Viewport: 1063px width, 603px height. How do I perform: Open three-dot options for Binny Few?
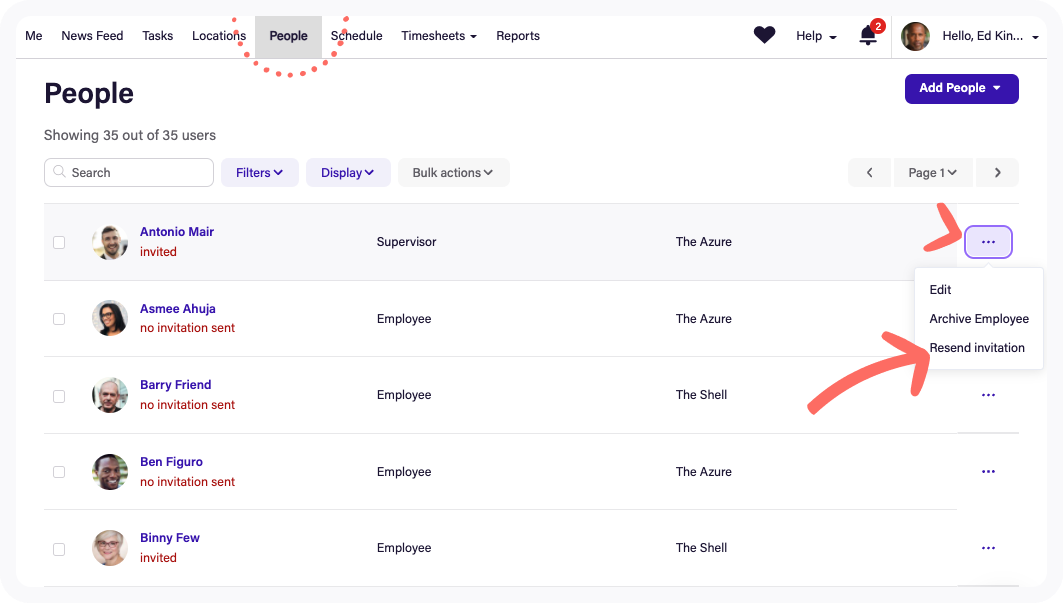pyautogui.click(x=988, y=548)
